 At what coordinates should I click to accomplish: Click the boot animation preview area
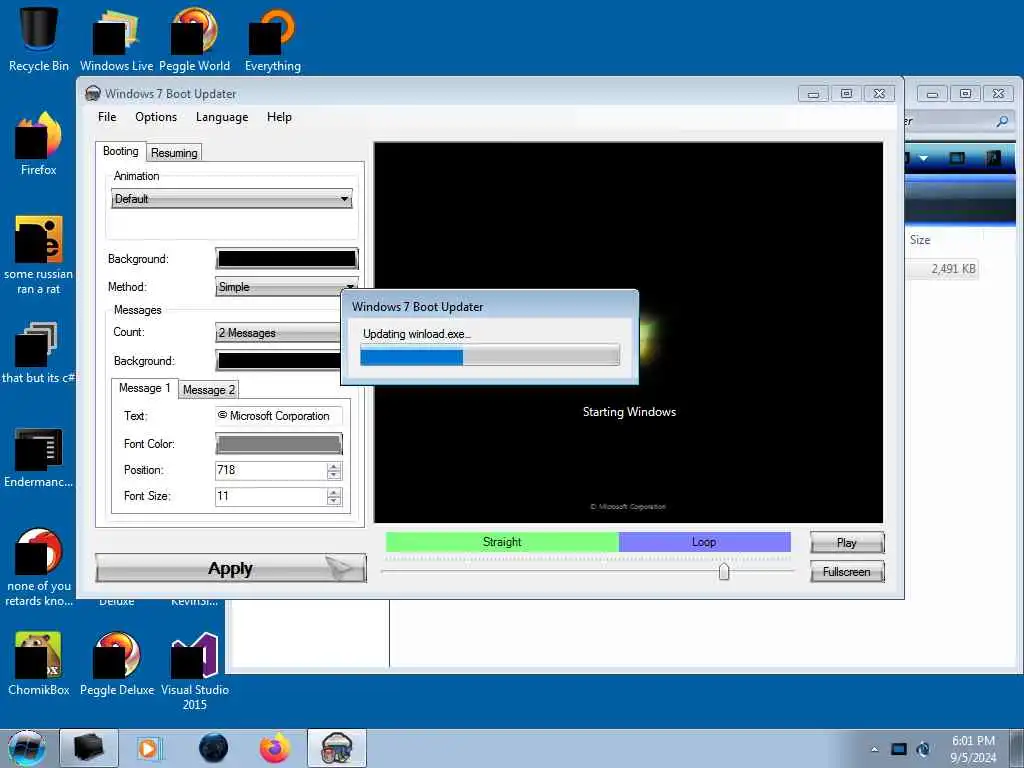click(628, 332)
